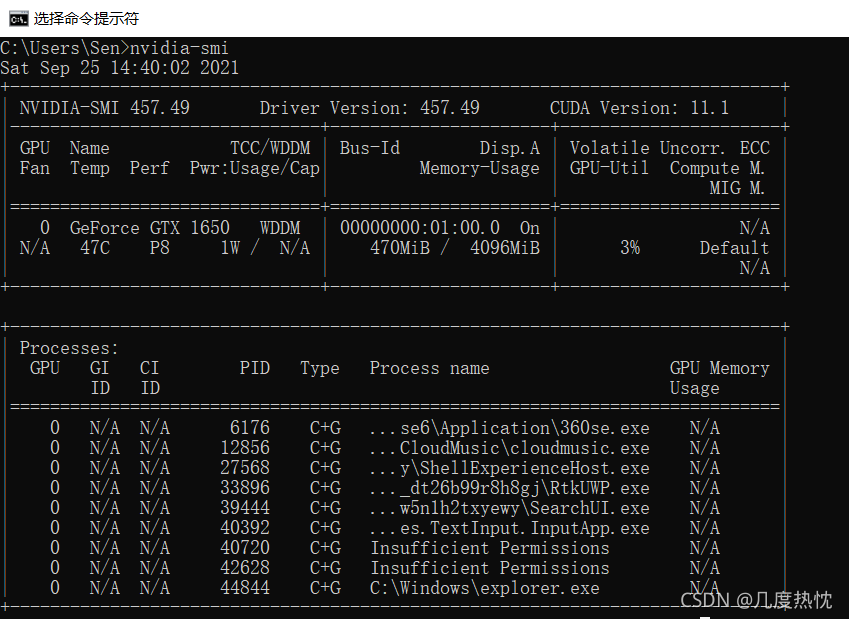Click PID '40720'
Screen dimensions: 849x619
pyautogui.click(x=245, y=548)
